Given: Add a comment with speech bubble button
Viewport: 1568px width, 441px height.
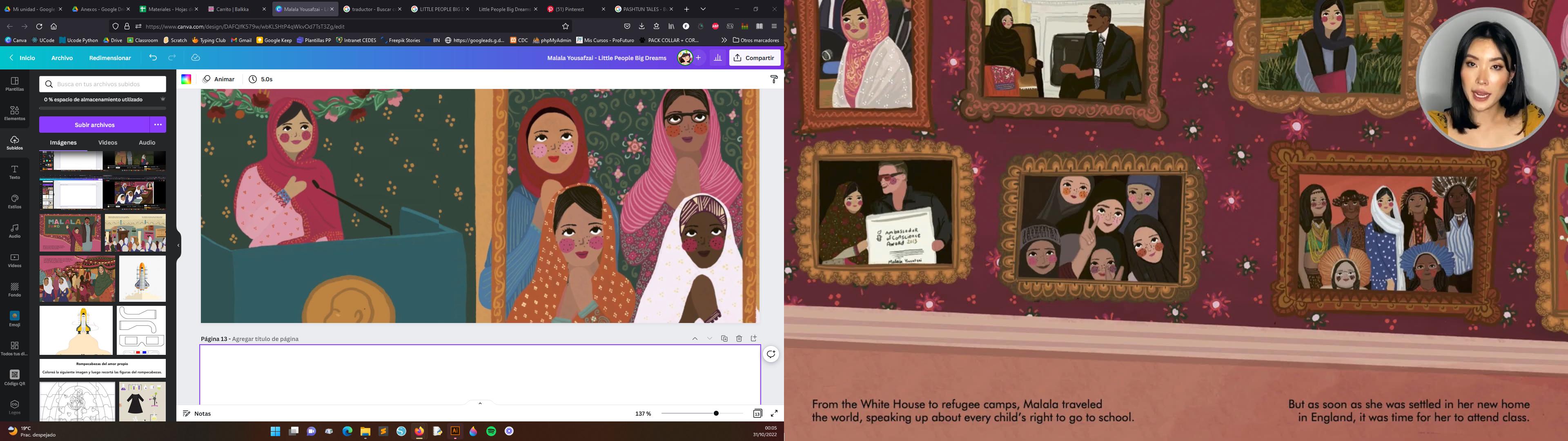Looking at the screenshot, I should click(x=771, y=354).
